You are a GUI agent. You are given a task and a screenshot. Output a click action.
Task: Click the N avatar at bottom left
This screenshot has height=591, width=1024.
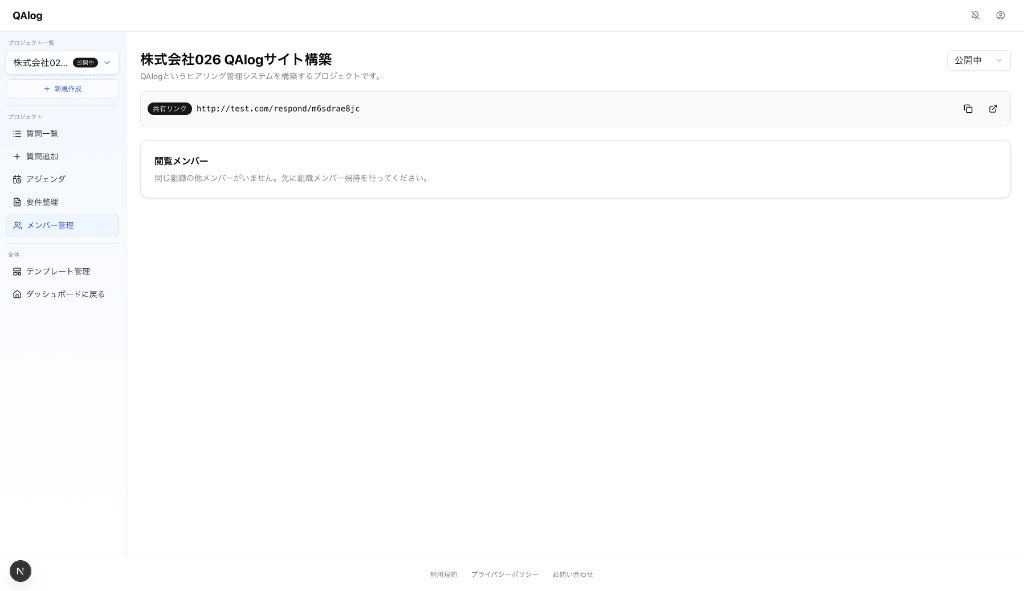point(20,571)
